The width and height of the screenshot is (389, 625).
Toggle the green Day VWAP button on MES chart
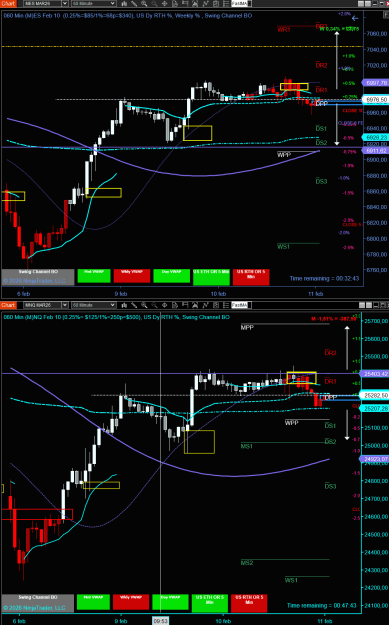(171, 276)
